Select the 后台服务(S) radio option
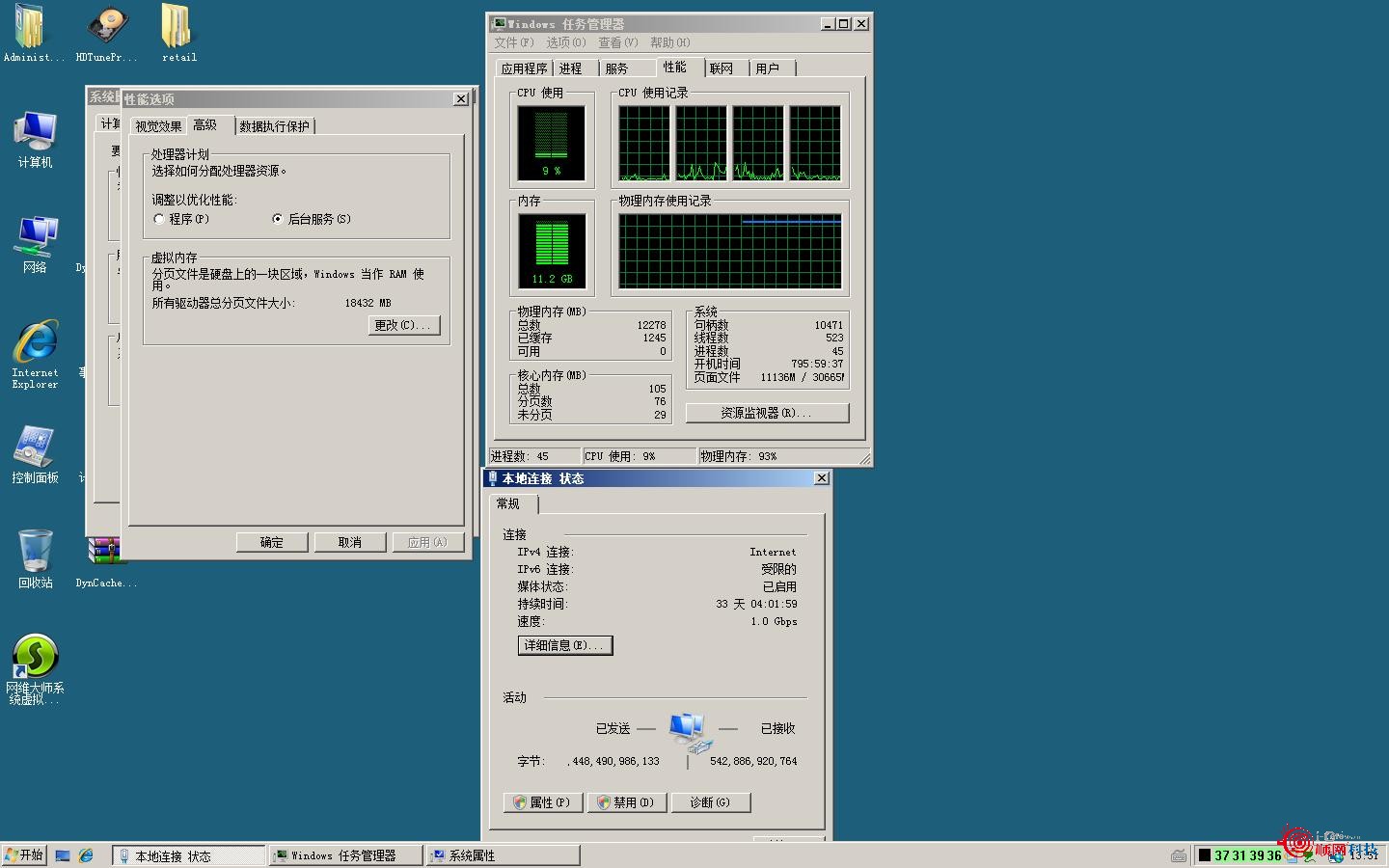The height and width of the screenshot is (868, 1389). [278, 219]
